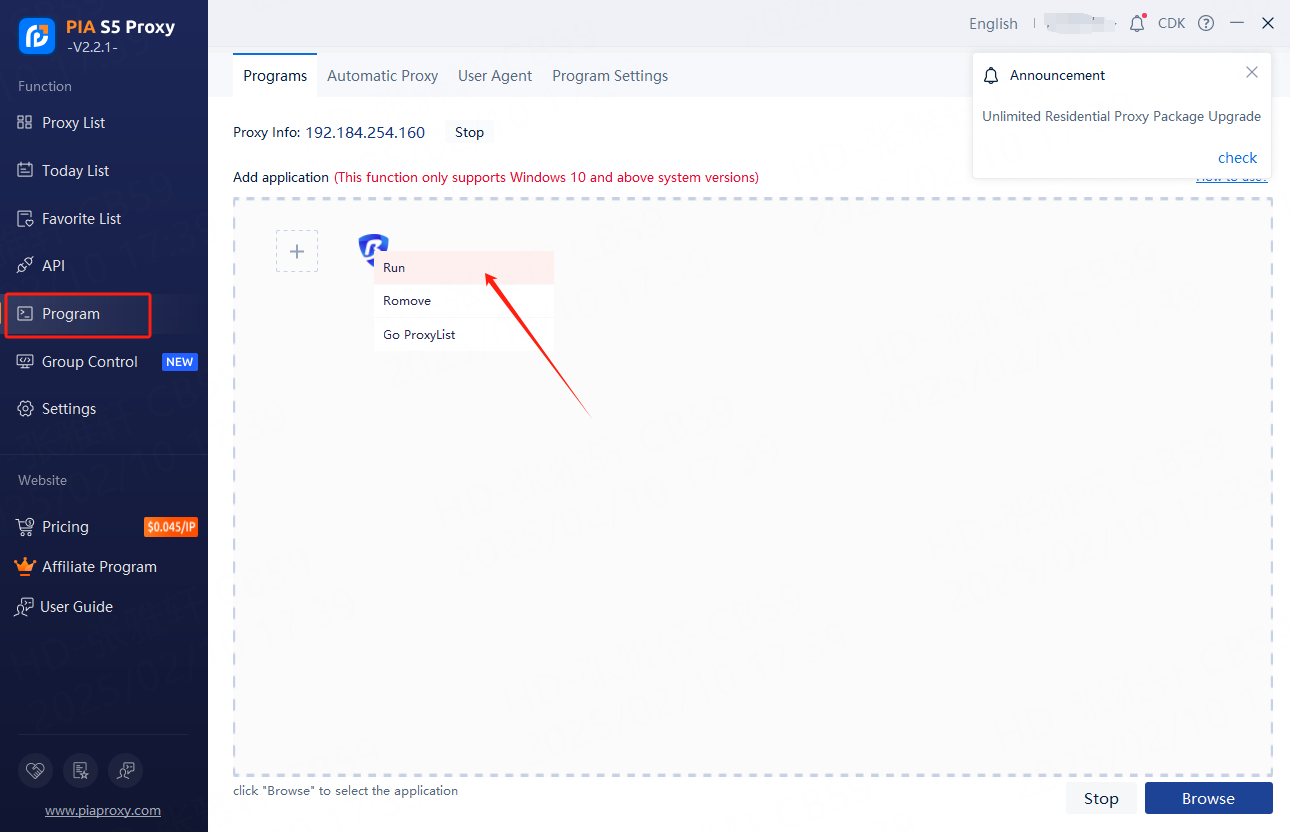Viewport: 1290px width, 832px height.
Task: Close the Announcement popup
Action: coord(1251,73)
